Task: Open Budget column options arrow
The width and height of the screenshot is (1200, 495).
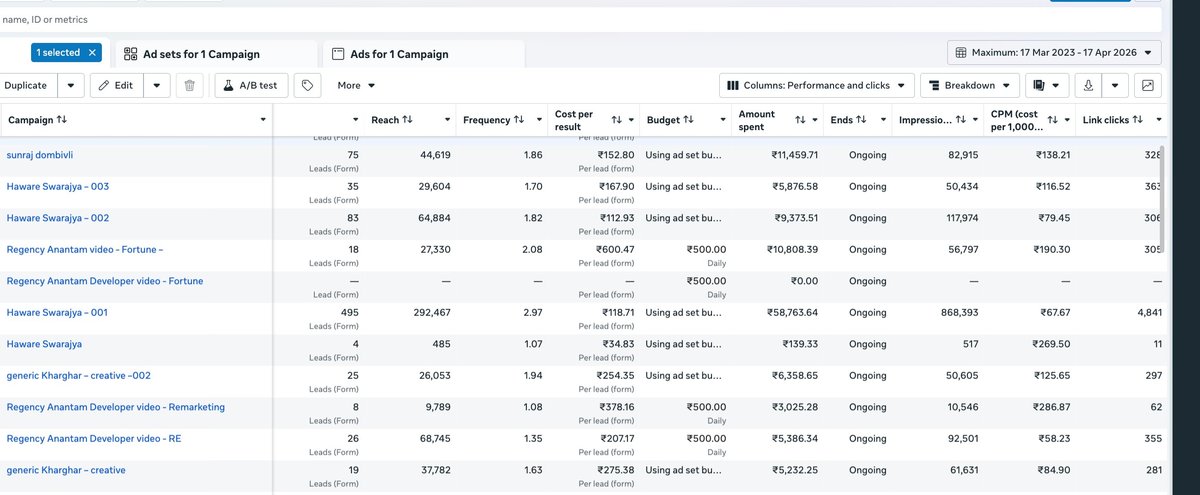Action: 722,120
